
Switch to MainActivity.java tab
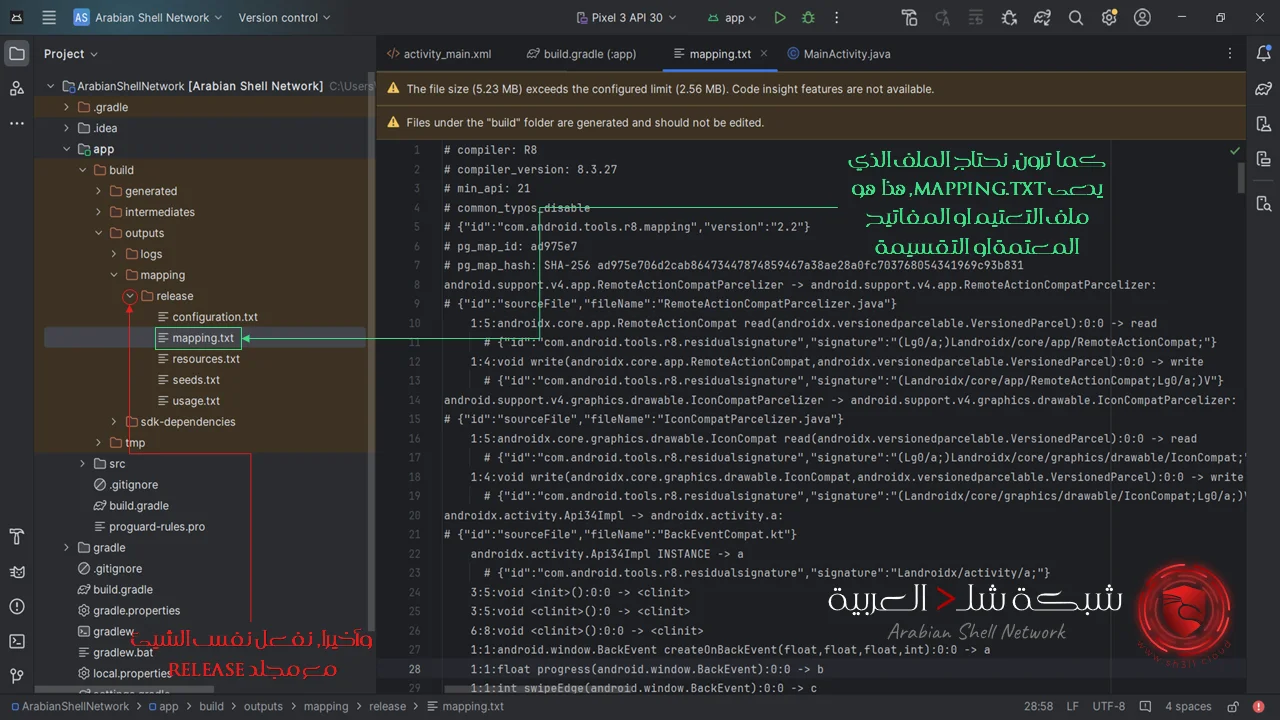(x=840, y=54)
